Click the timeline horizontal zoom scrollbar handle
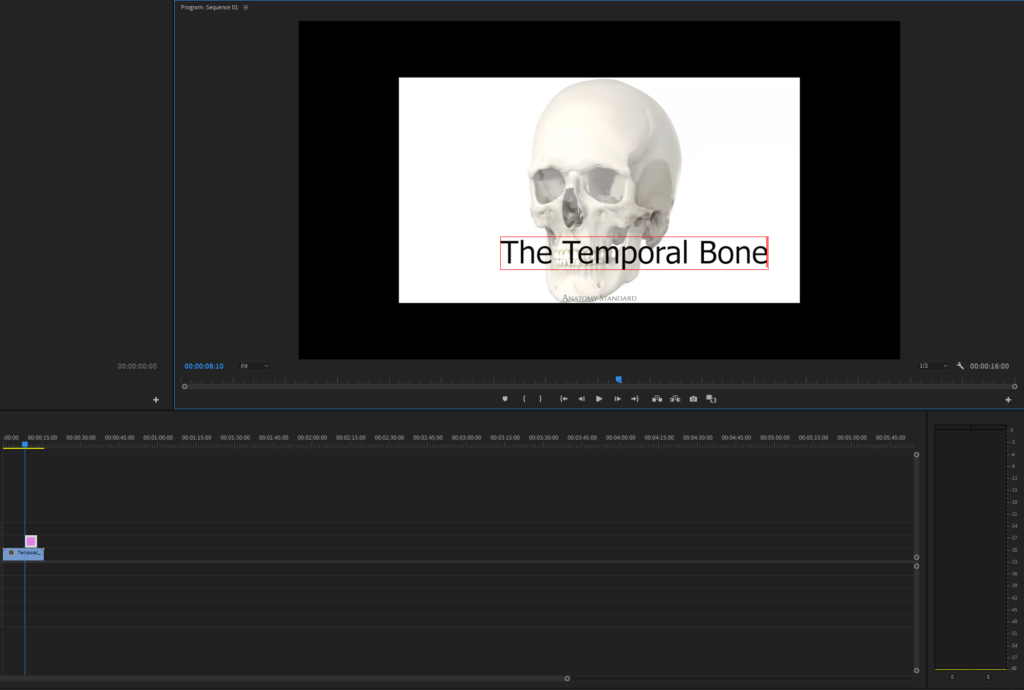Screen dimensions: 1024x690 pyautogui.click(x=568, y=678)
